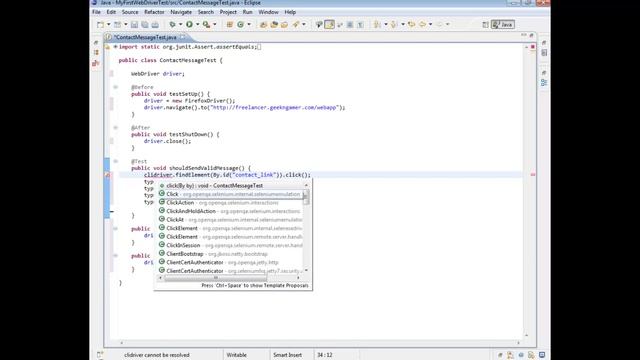
Task: Collapse the @After testShutDown method
Action: (116, 128)
